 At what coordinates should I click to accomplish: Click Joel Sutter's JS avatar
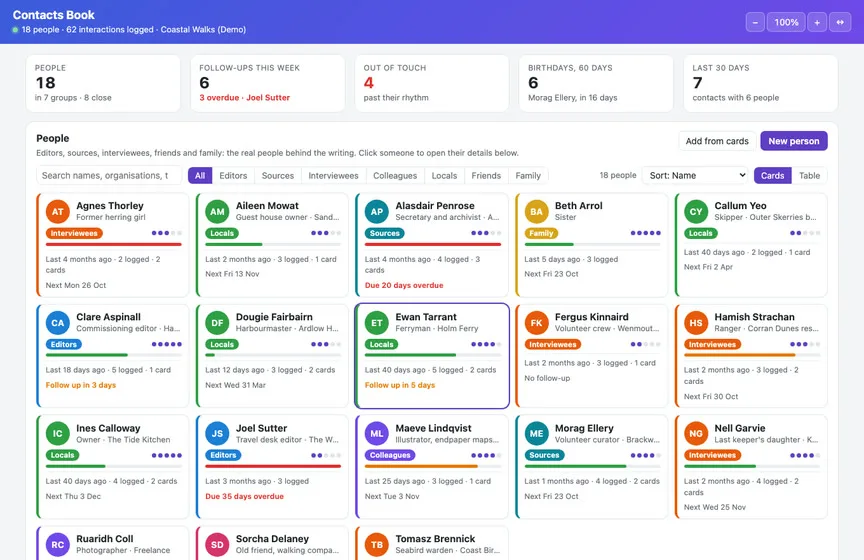[x=217, y=434]
